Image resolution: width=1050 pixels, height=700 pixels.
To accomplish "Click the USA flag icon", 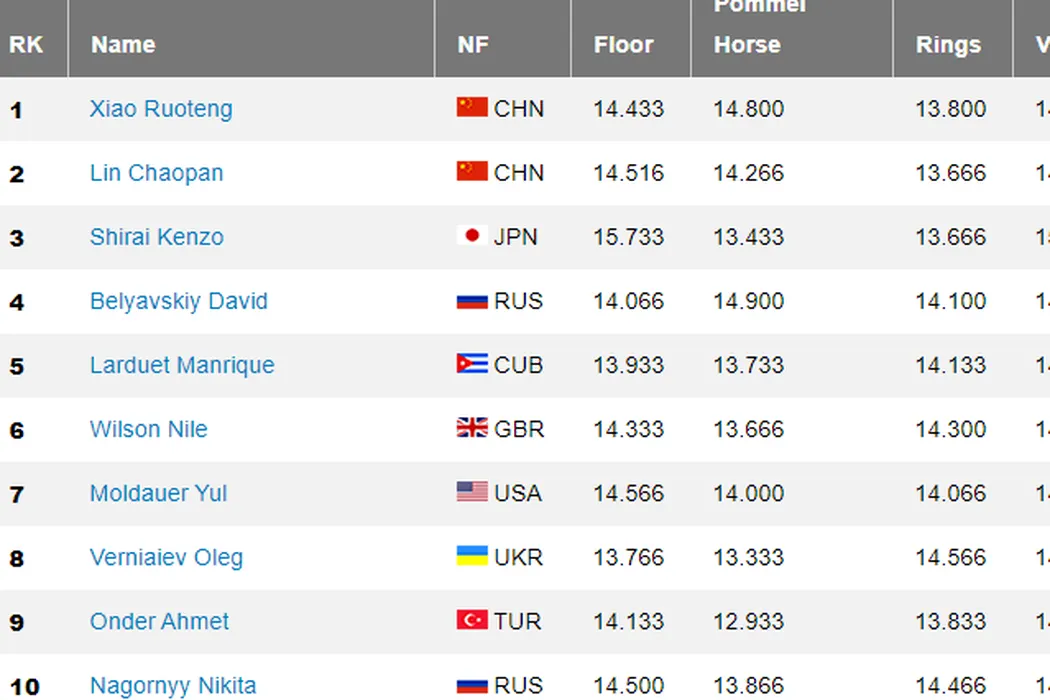I will coord(472,492).
